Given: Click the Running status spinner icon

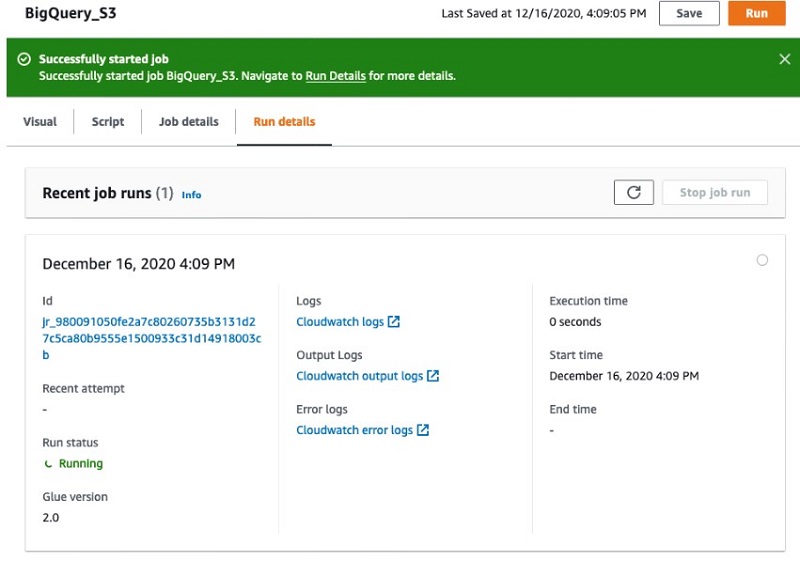Looking at the screenshot, I should pos(48,464).
